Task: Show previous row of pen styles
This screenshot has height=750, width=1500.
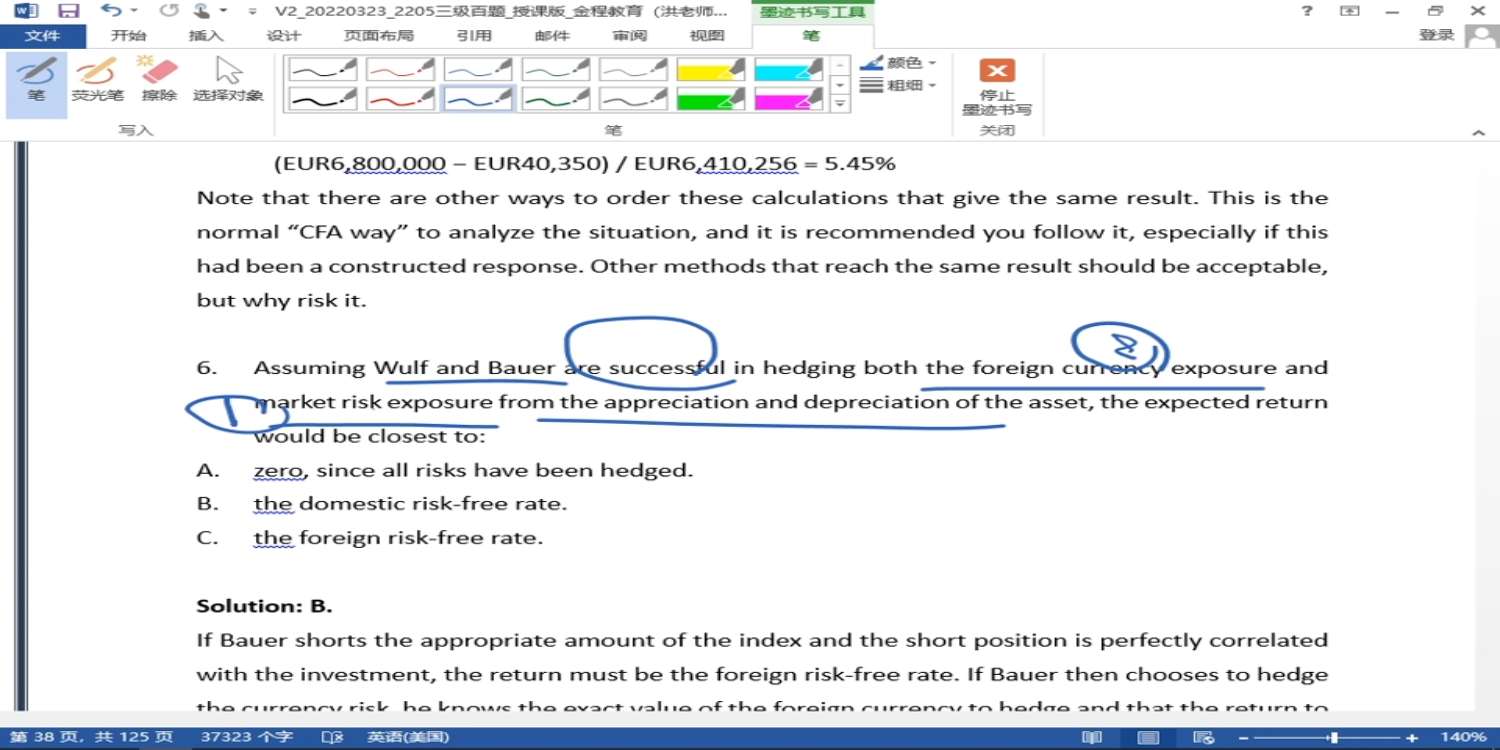Action: (x=840, y=65)
